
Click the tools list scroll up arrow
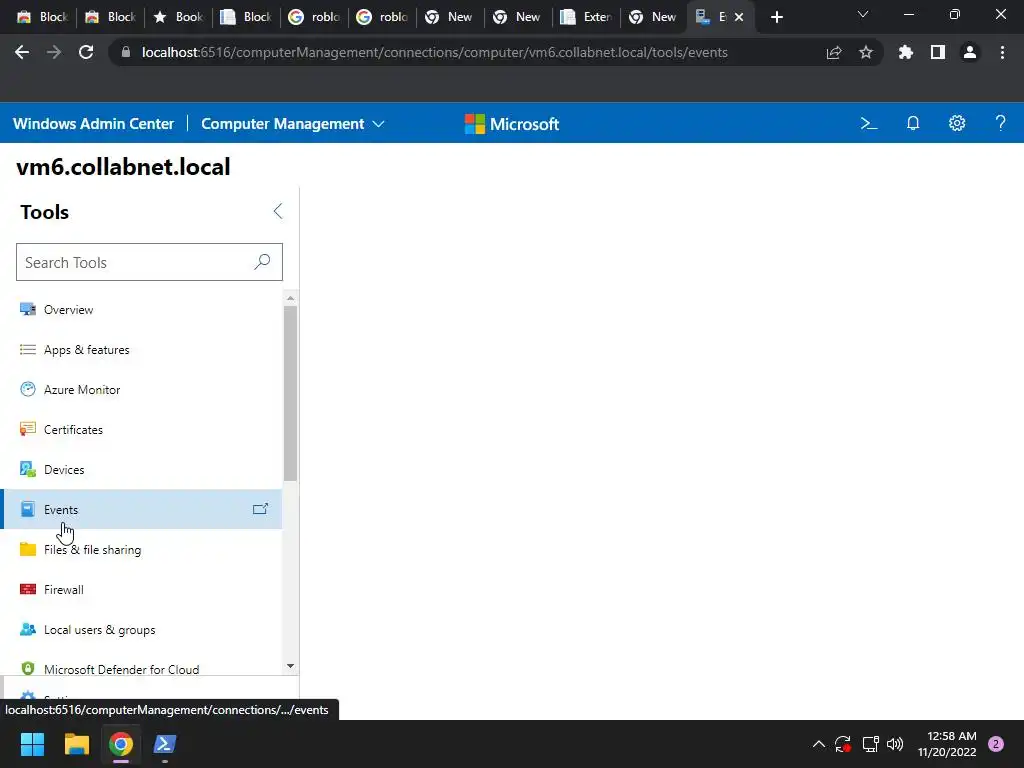click(x=291, y=298)
